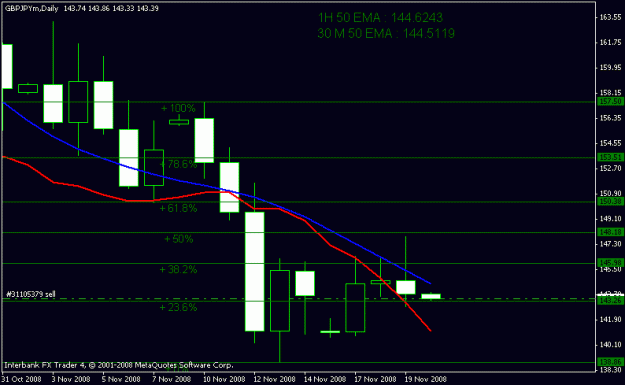The height and width of the screenshot is (385, 625).
Task: Click the 156.35 value on the price scale
Action: (610, 118)
